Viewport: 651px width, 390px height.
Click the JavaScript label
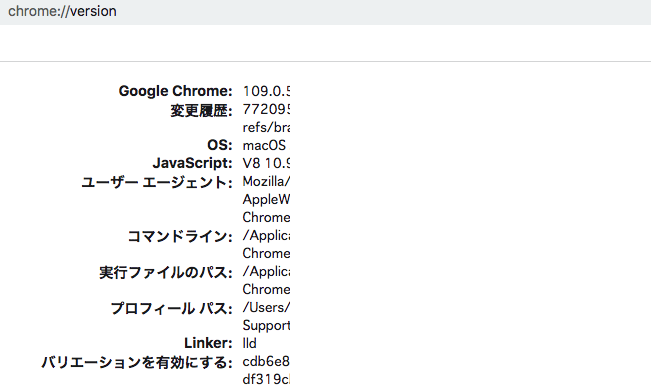[x=192, y=163]
